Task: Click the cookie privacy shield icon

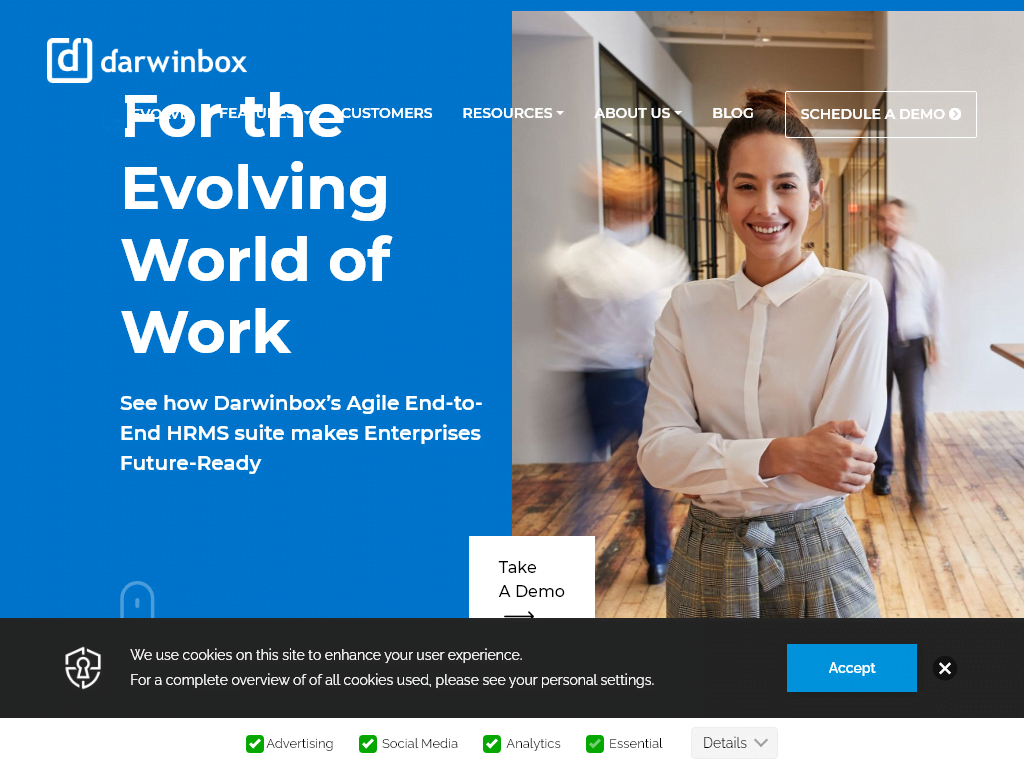Action: click(x=83, y=668)
